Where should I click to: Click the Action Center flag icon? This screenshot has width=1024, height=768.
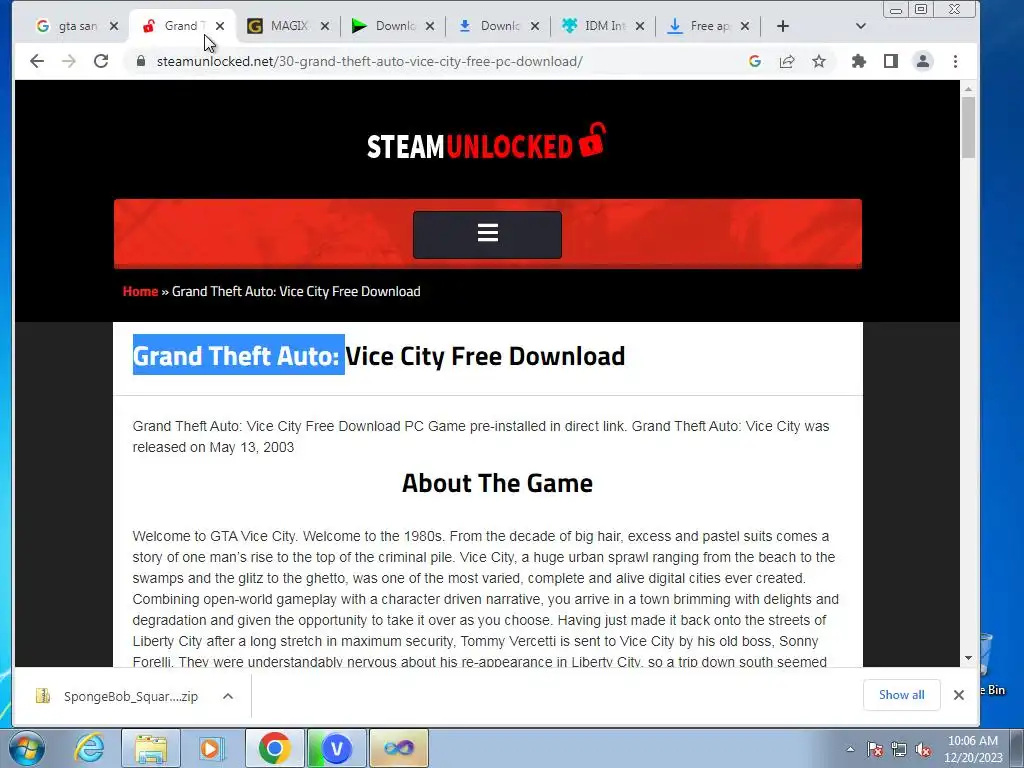pos(875,749)
